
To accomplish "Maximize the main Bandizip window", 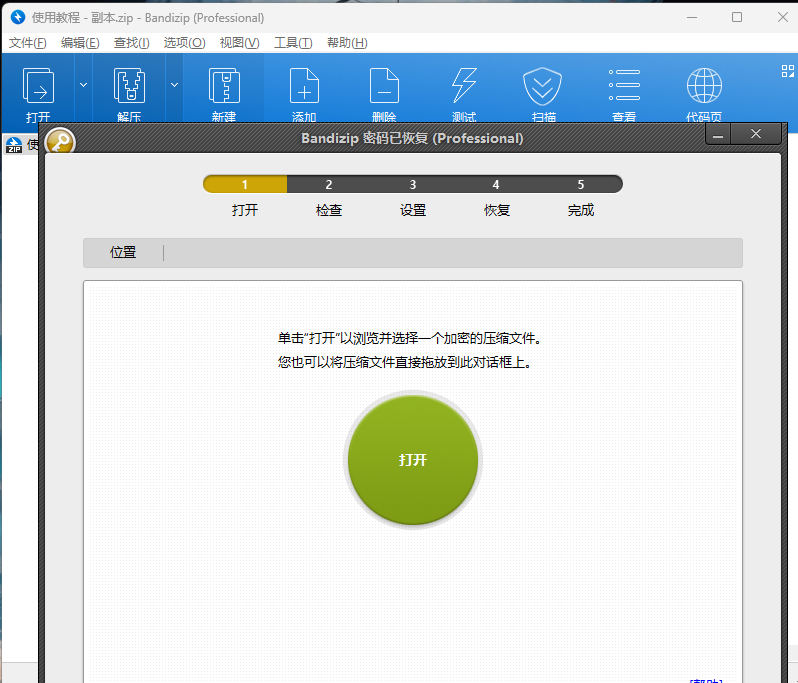I will pyautogui.click(x=737, y=17).
